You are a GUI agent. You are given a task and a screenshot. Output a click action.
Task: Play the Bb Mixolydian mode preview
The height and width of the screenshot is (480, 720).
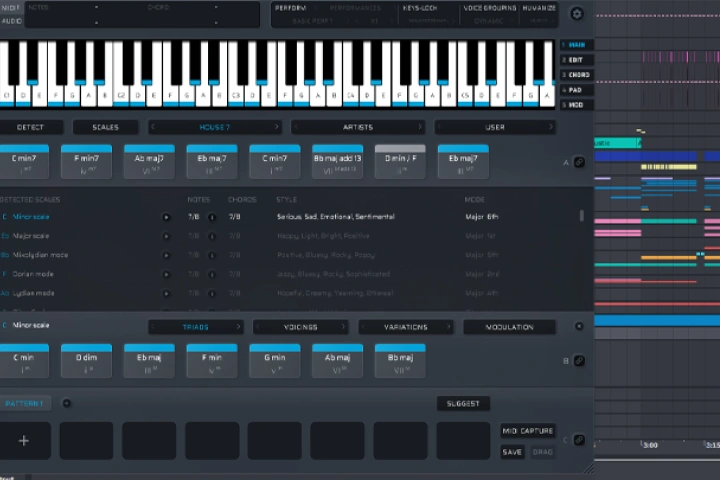166,255
